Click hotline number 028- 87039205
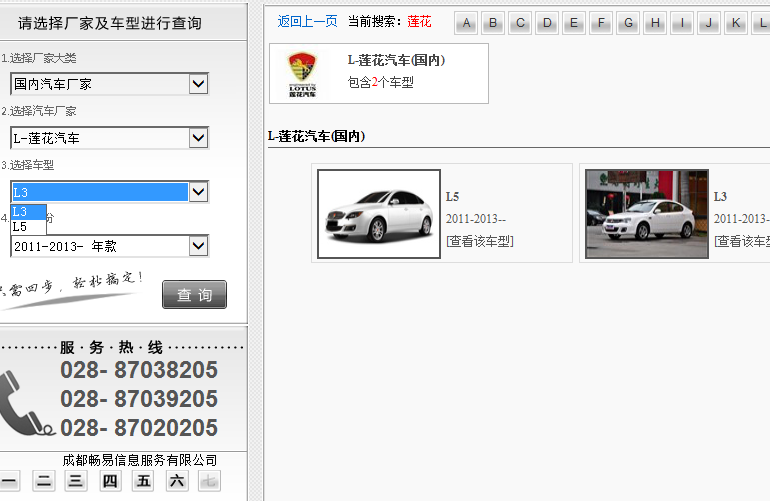770x501 pixels. point(139,399)
